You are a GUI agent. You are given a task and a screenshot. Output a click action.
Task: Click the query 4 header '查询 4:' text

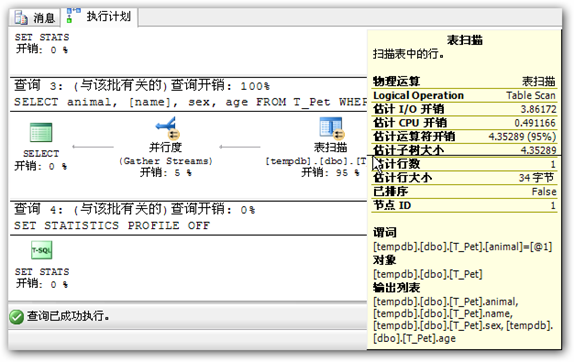pyautogui.click(x=38, y=209)
